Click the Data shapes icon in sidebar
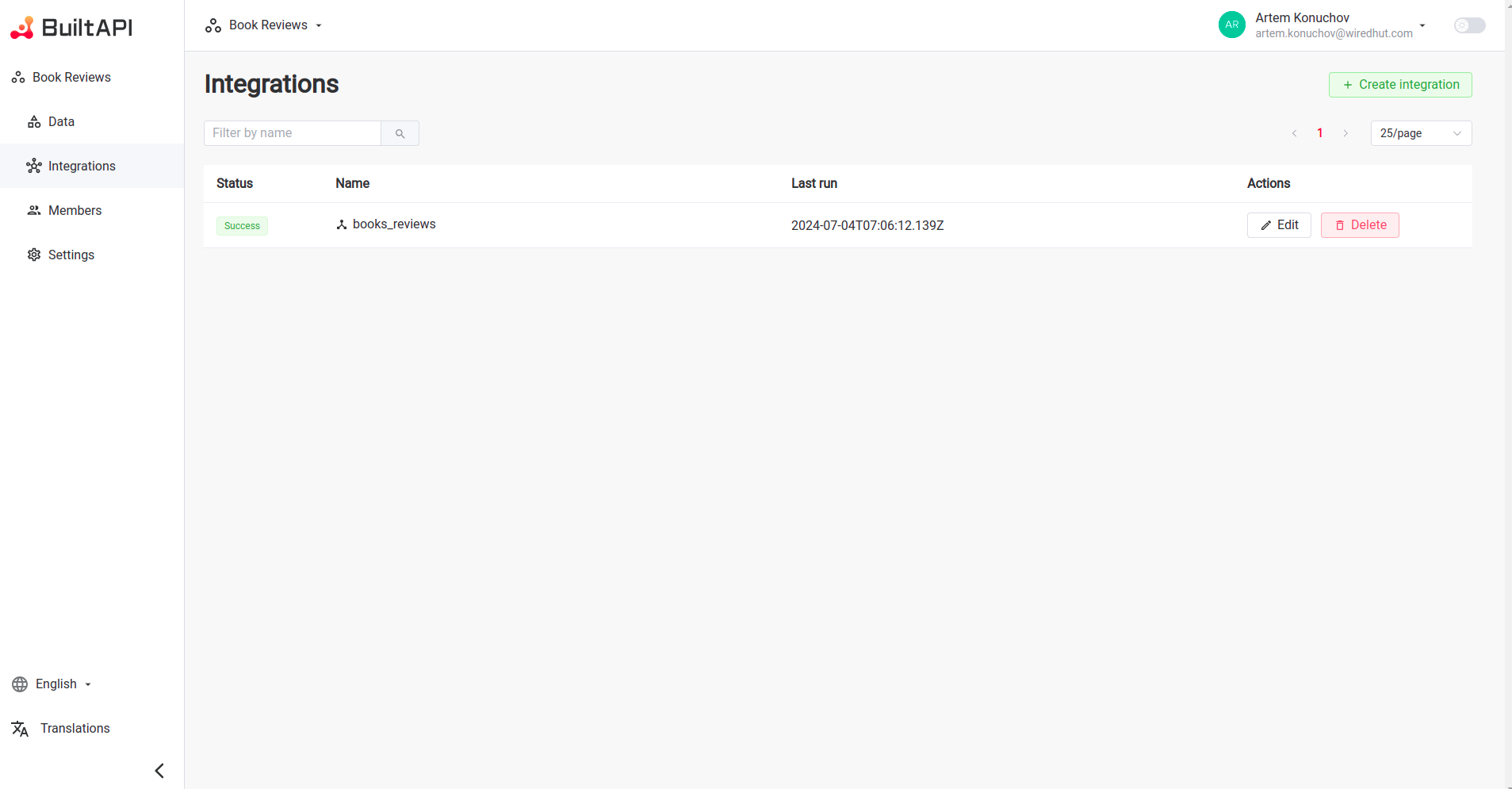Image resolution: width=1512 pixels, height=789 pixels. click(34, 121)
